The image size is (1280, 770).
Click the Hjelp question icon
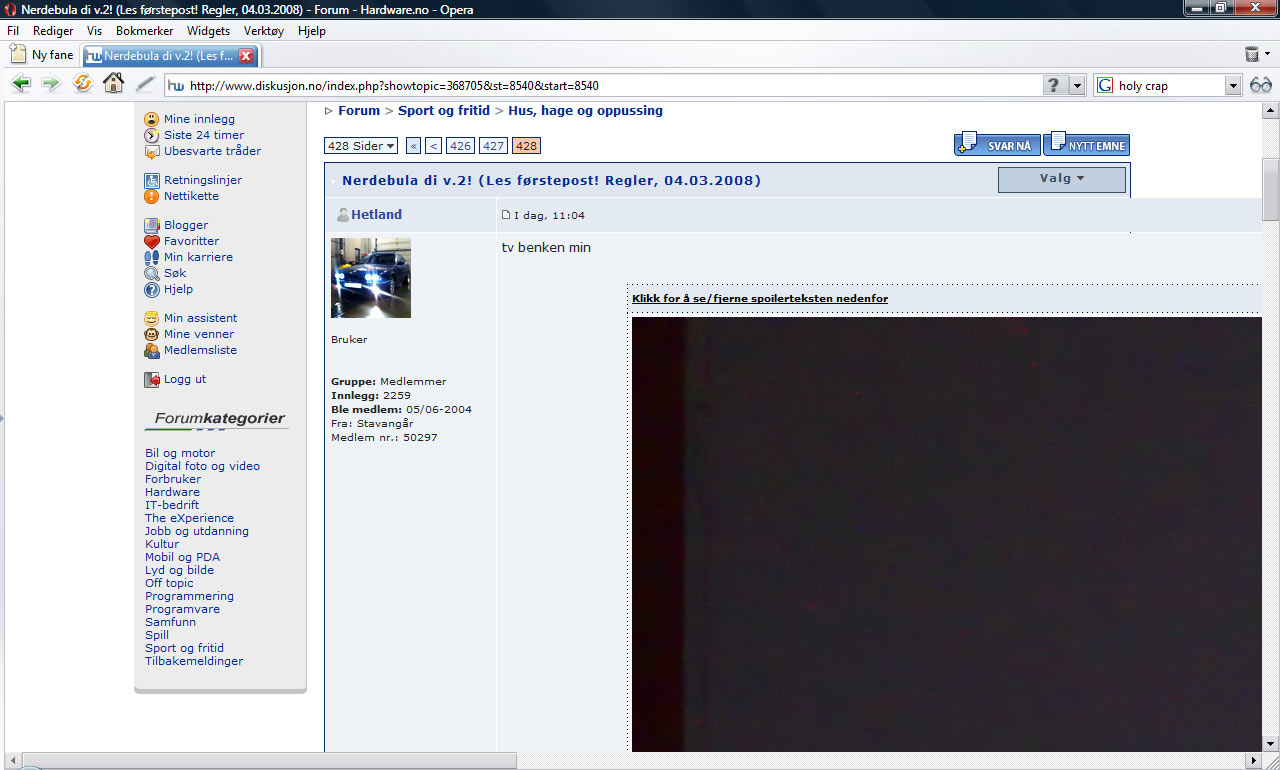pos(152,289)
